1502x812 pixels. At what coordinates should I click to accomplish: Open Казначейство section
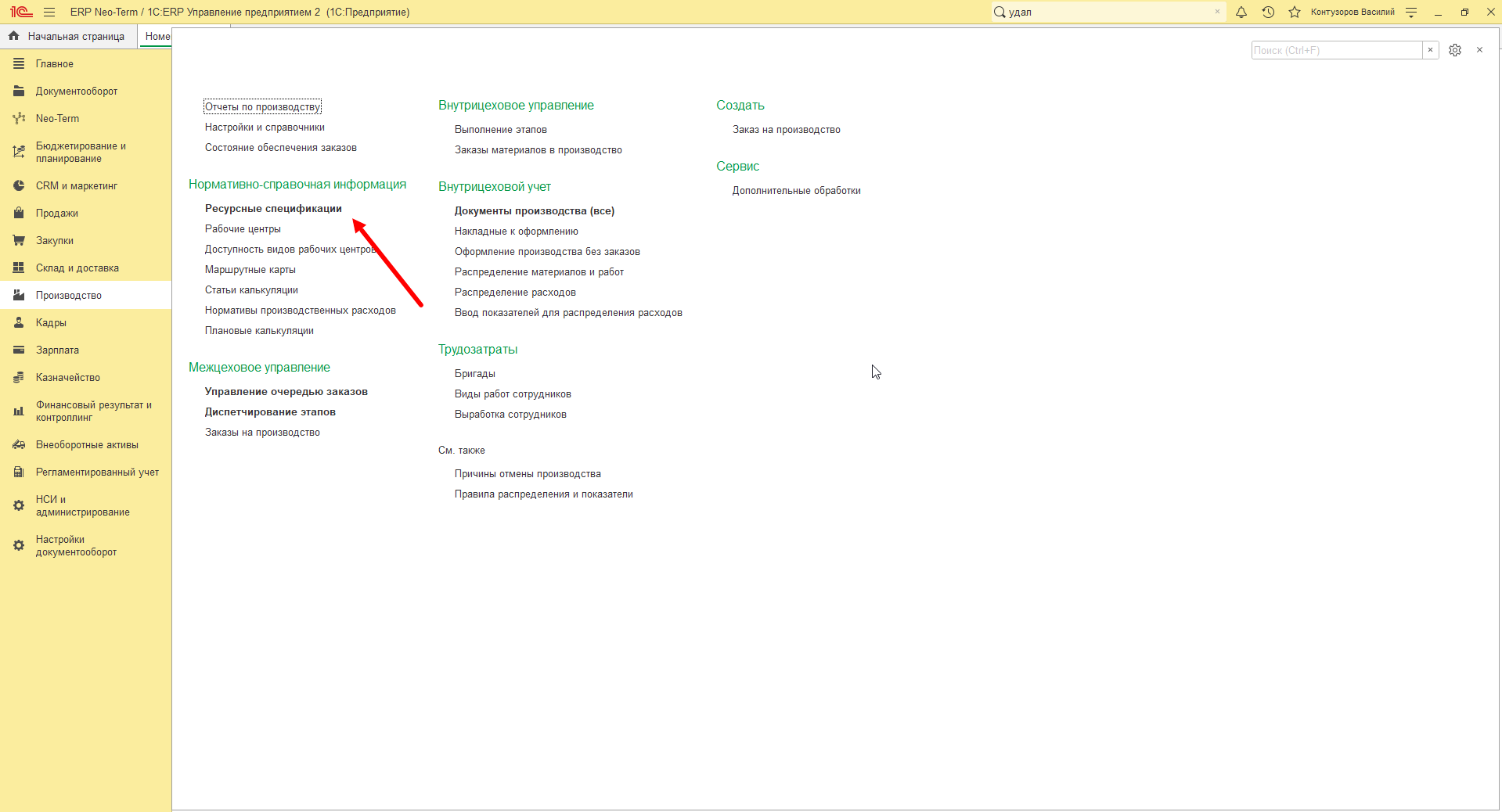(85, 378)
